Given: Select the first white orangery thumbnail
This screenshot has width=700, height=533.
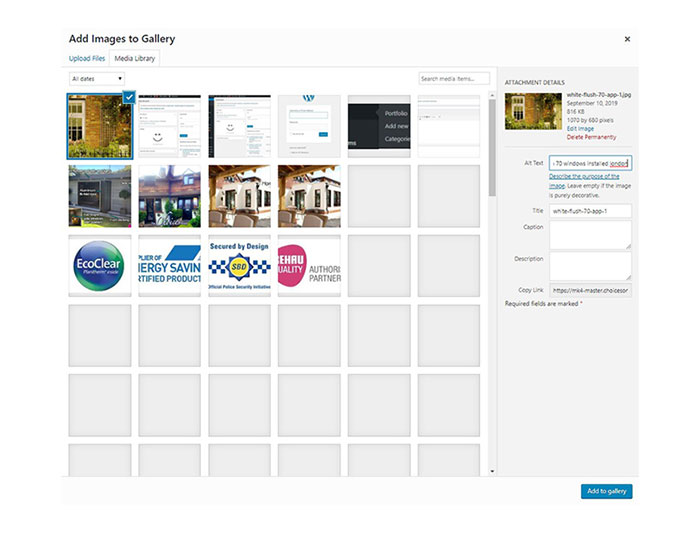Looking at the screenshot, I should click(x=239, y=196).
